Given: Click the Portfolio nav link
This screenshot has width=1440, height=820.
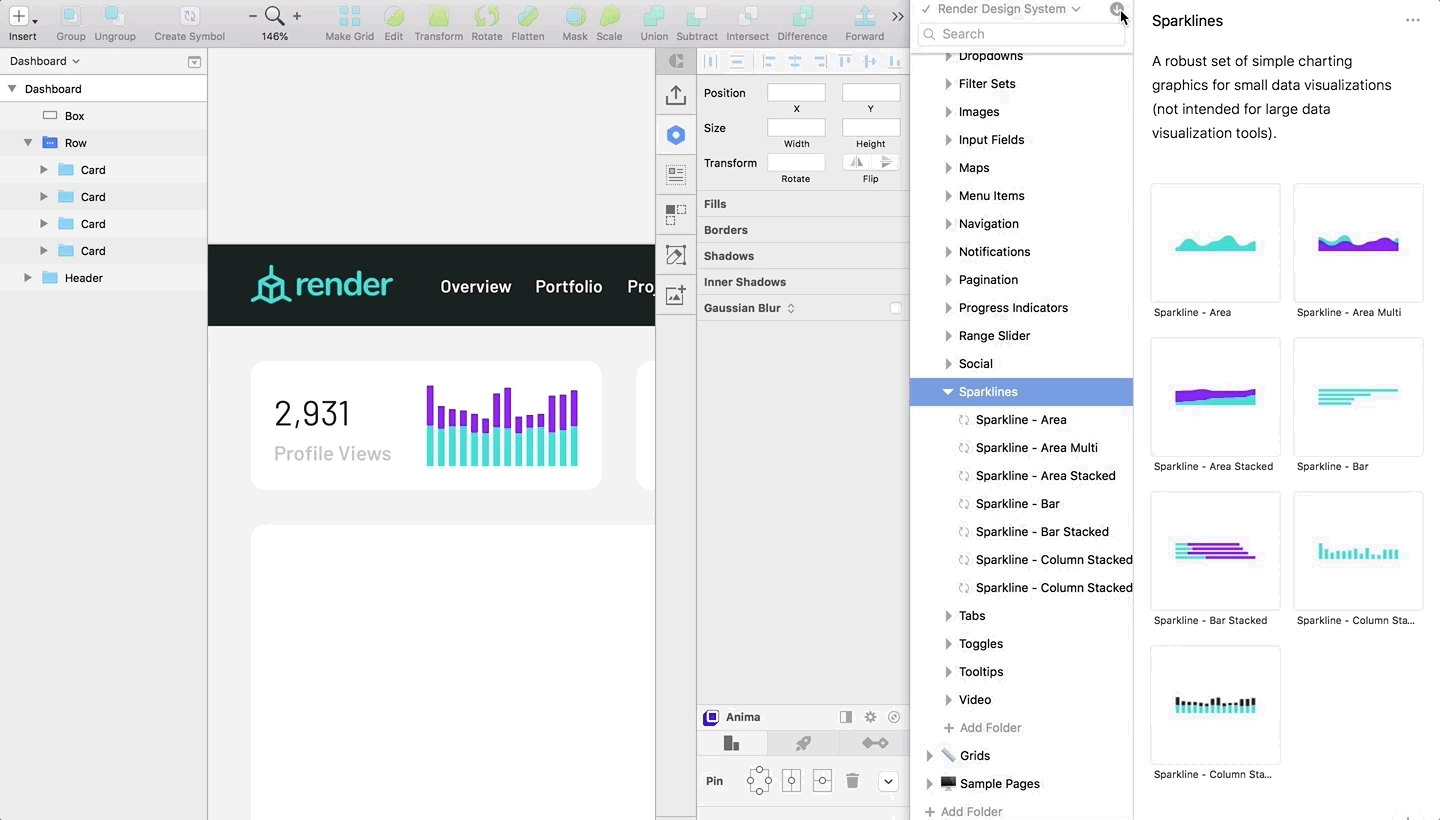Looking at the screenshot, I should (569, 287).
